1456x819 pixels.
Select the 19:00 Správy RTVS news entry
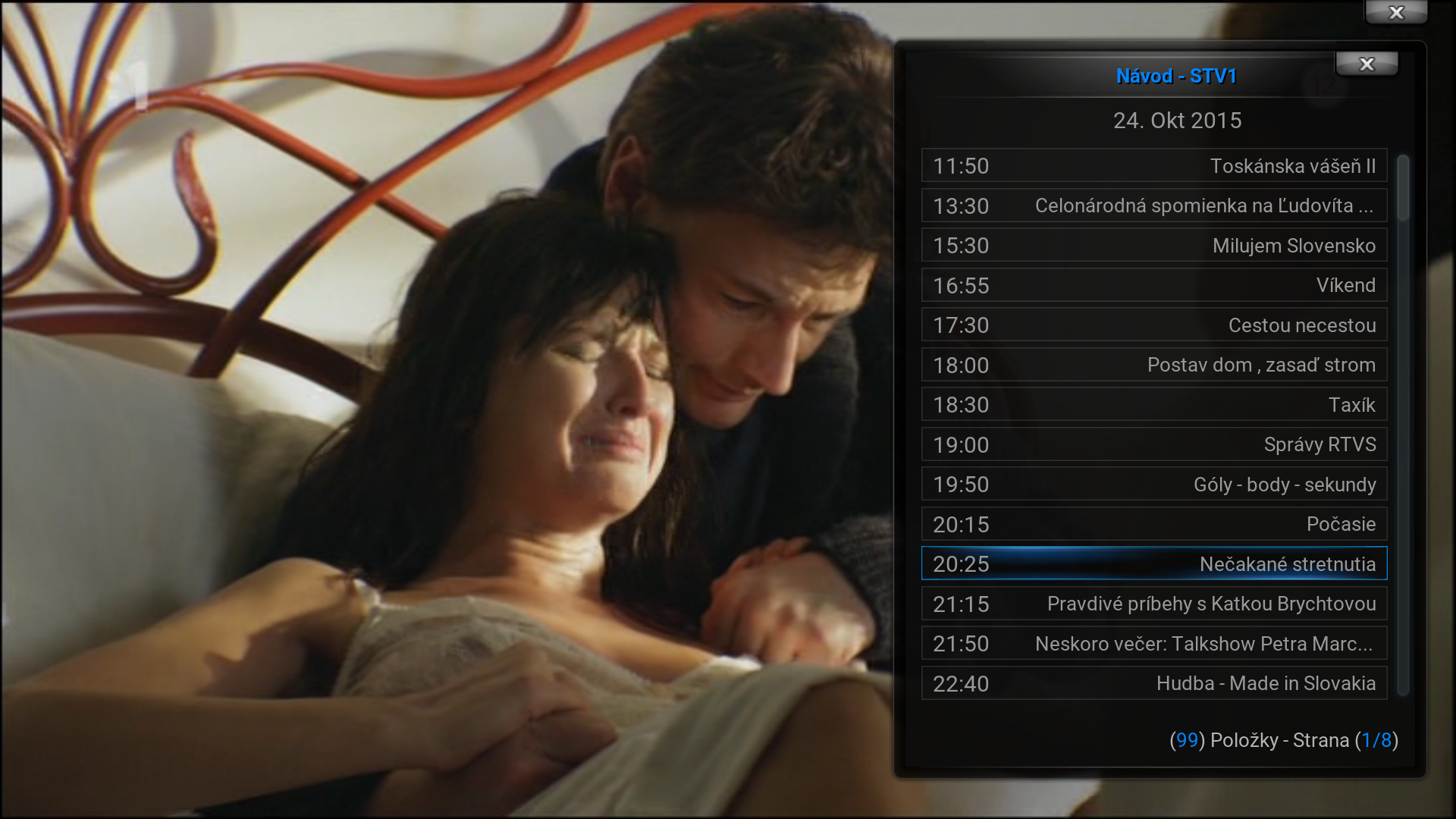click(x=1153, y=444)
